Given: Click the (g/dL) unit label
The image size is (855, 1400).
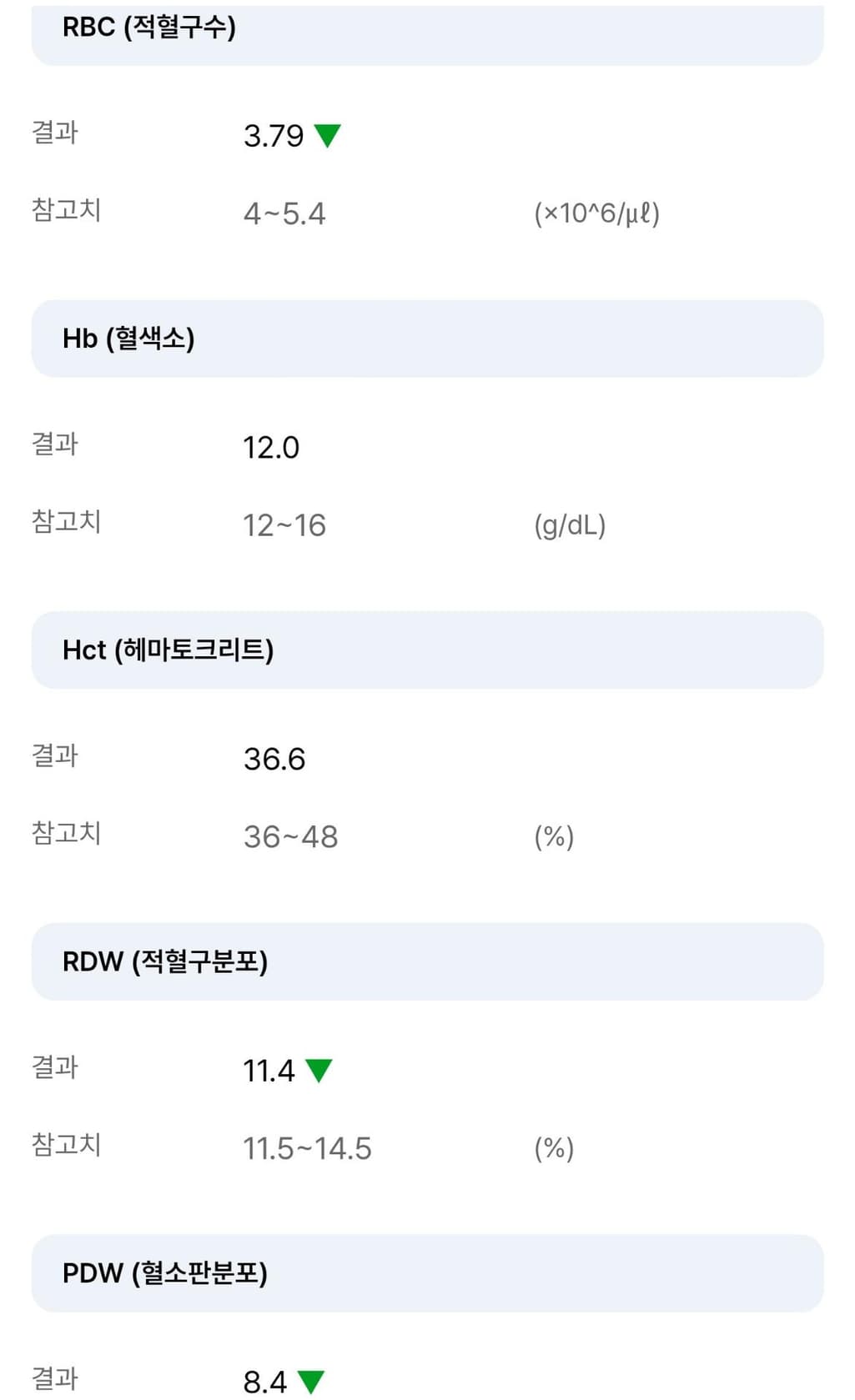Looking at the screenshot, I should pos(570,525).
